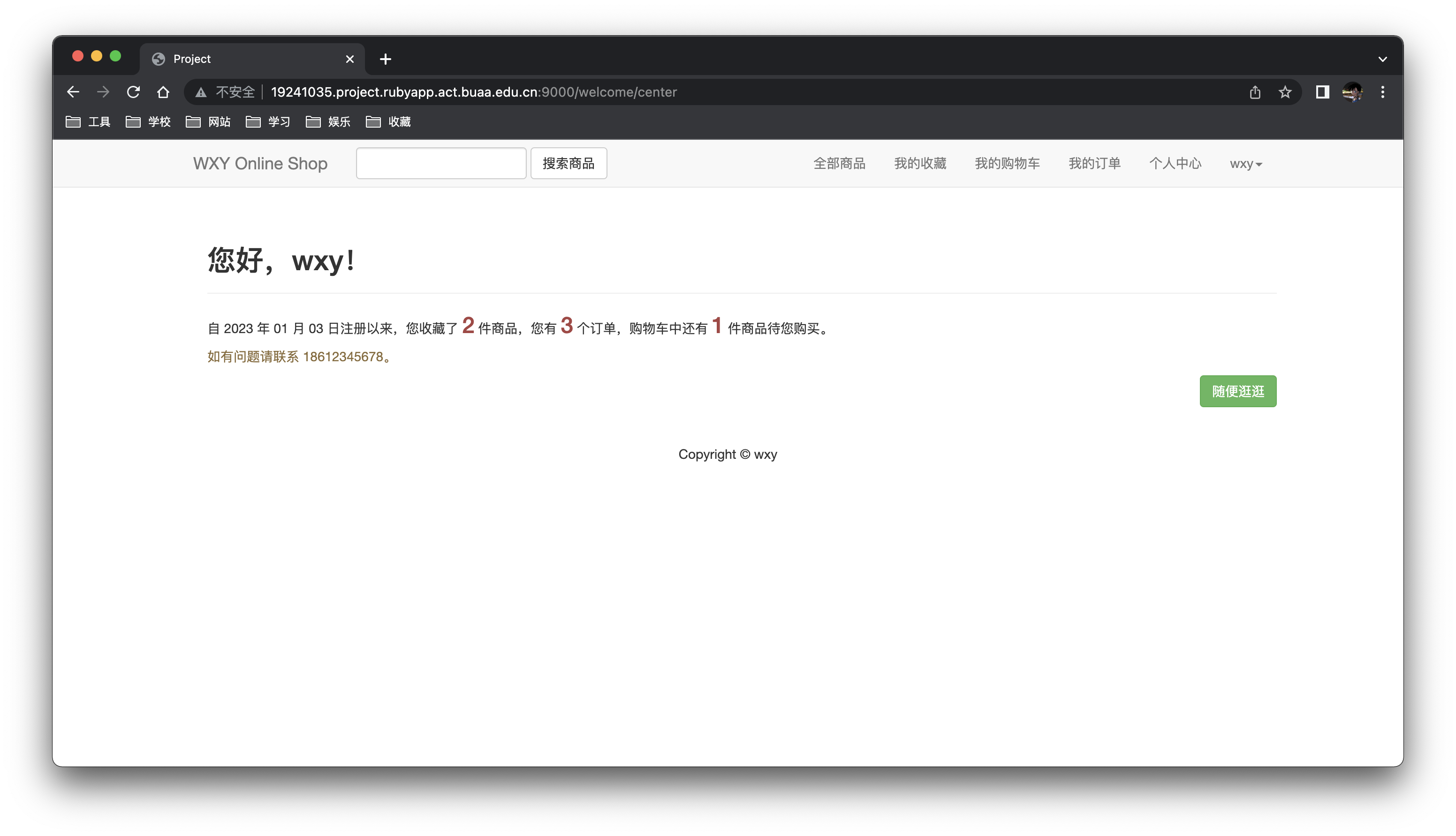
Task: Focus the product search input field
Action: pos(441,164)
